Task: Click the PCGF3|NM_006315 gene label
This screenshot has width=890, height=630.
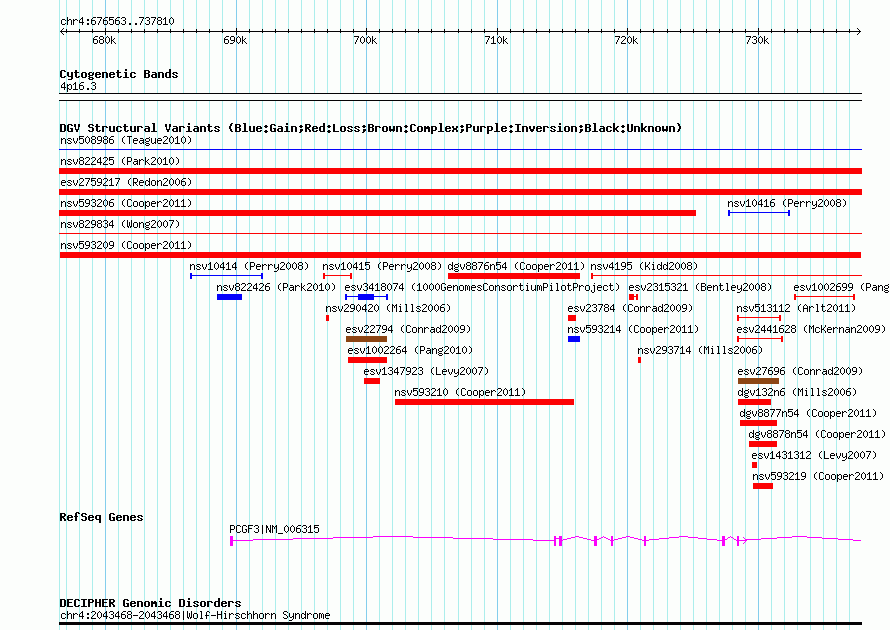Action: point(274,529)
